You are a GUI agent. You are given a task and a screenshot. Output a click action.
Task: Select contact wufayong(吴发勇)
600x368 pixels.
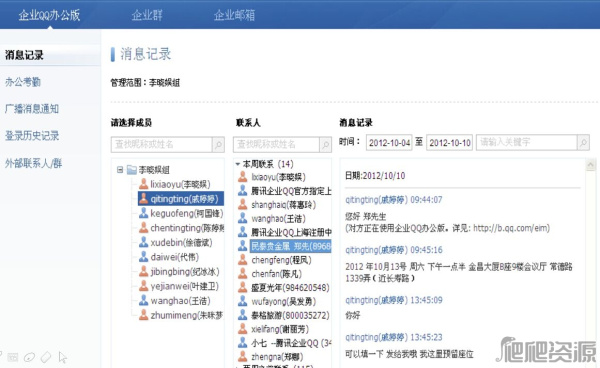pos(284,301)
